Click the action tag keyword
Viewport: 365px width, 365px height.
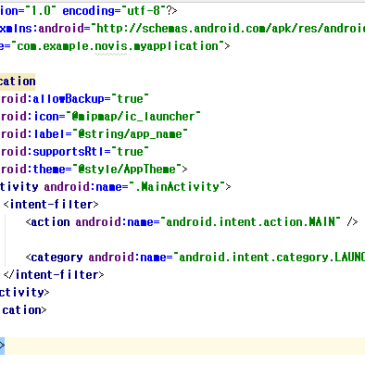[x=50, y=222]
